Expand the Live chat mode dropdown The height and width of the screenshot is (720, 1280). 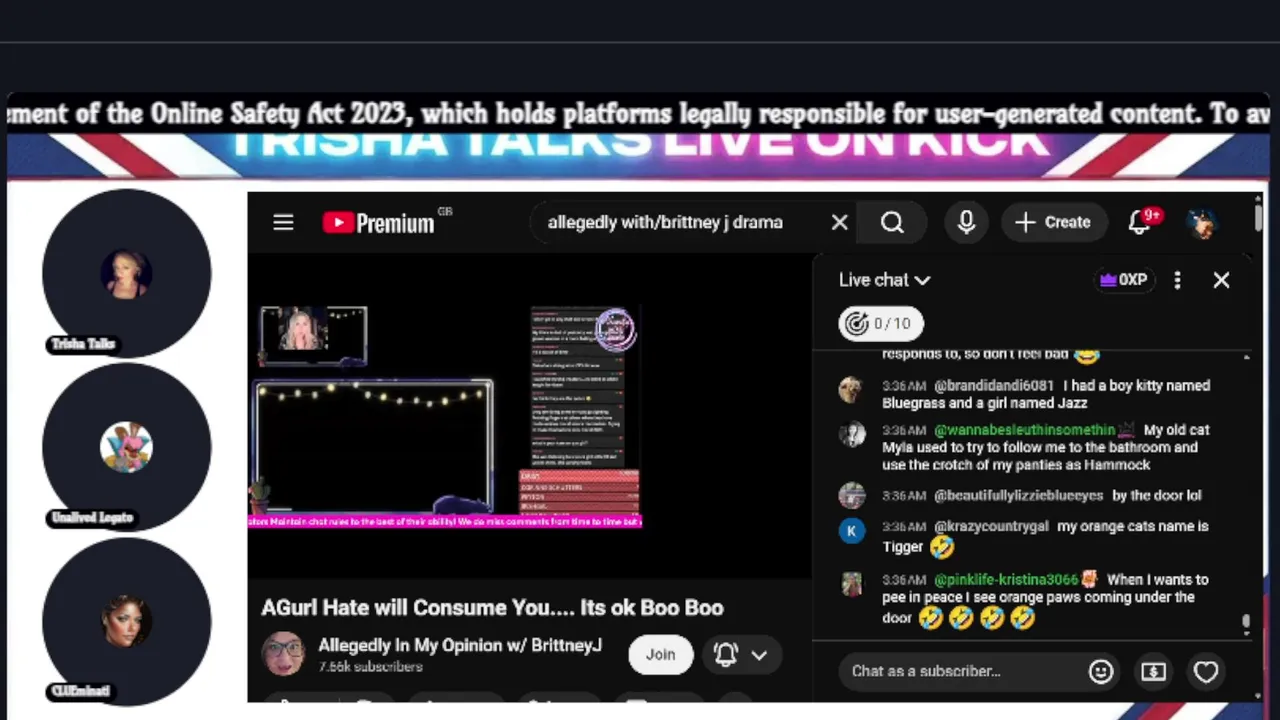coord(884,280)
